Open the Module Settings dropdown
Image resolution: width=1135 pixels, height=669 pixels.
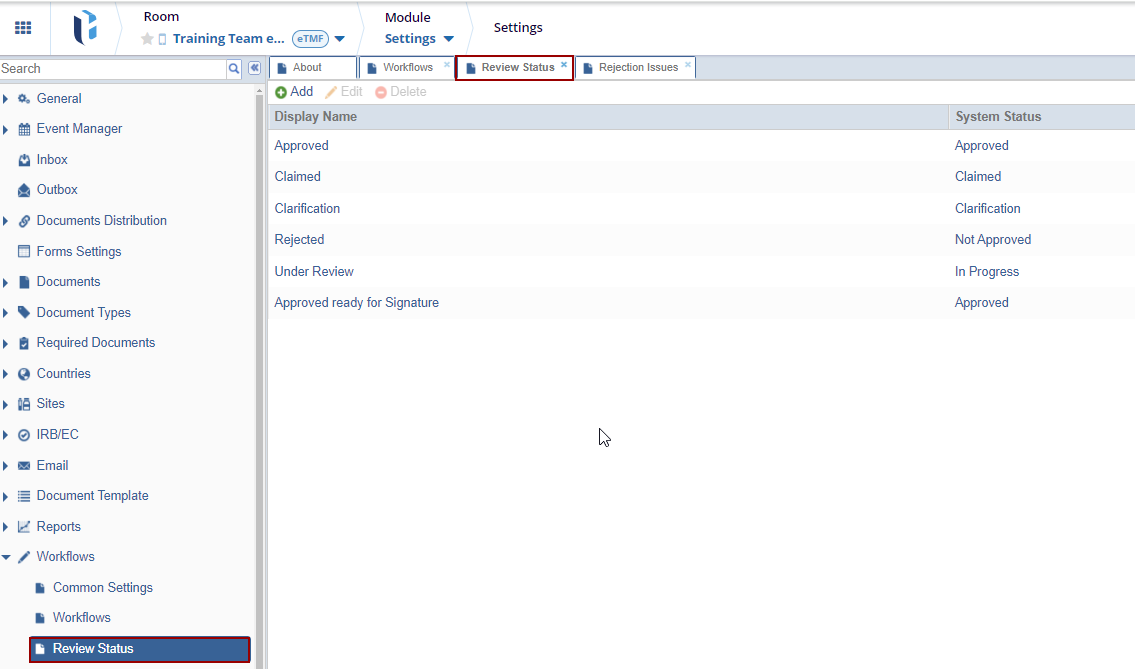(x=449, y=39)
